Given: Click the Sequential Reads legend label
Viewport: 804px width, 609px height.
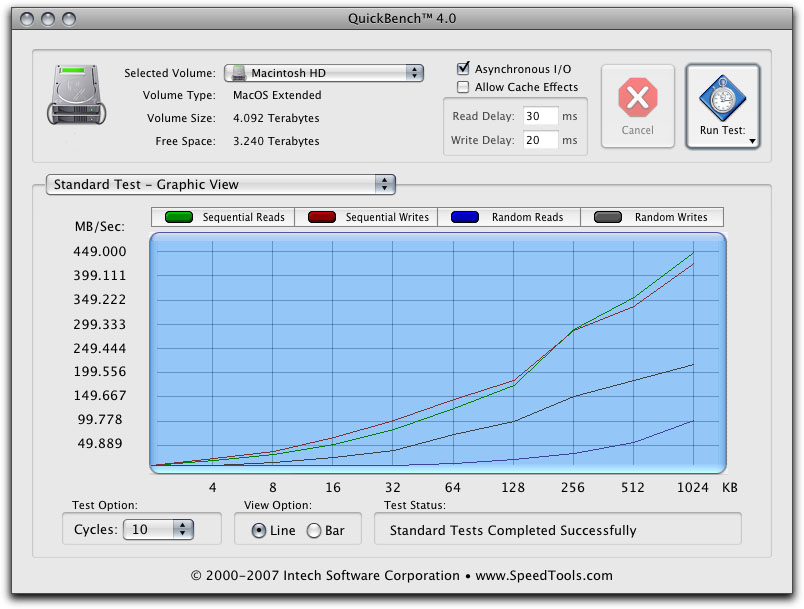Looking at the screenshot, I should click(x=244, y=217).
